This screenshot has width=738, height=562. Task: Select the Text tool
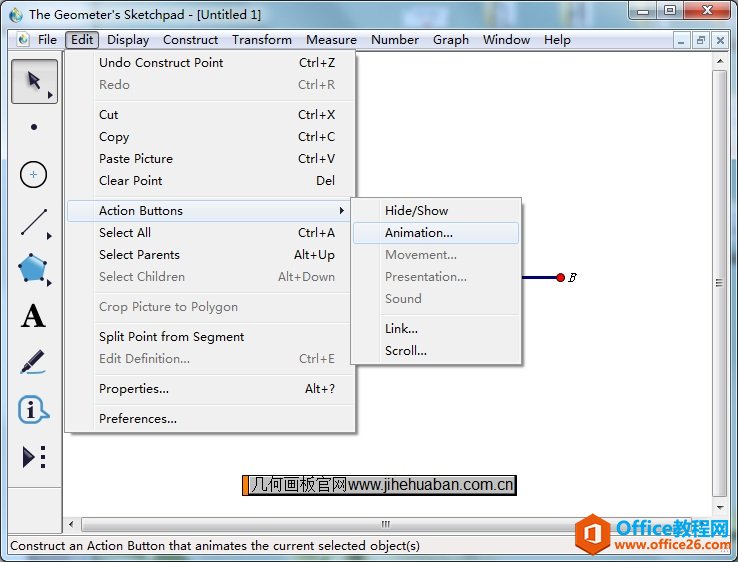click(x=33, y=316)
